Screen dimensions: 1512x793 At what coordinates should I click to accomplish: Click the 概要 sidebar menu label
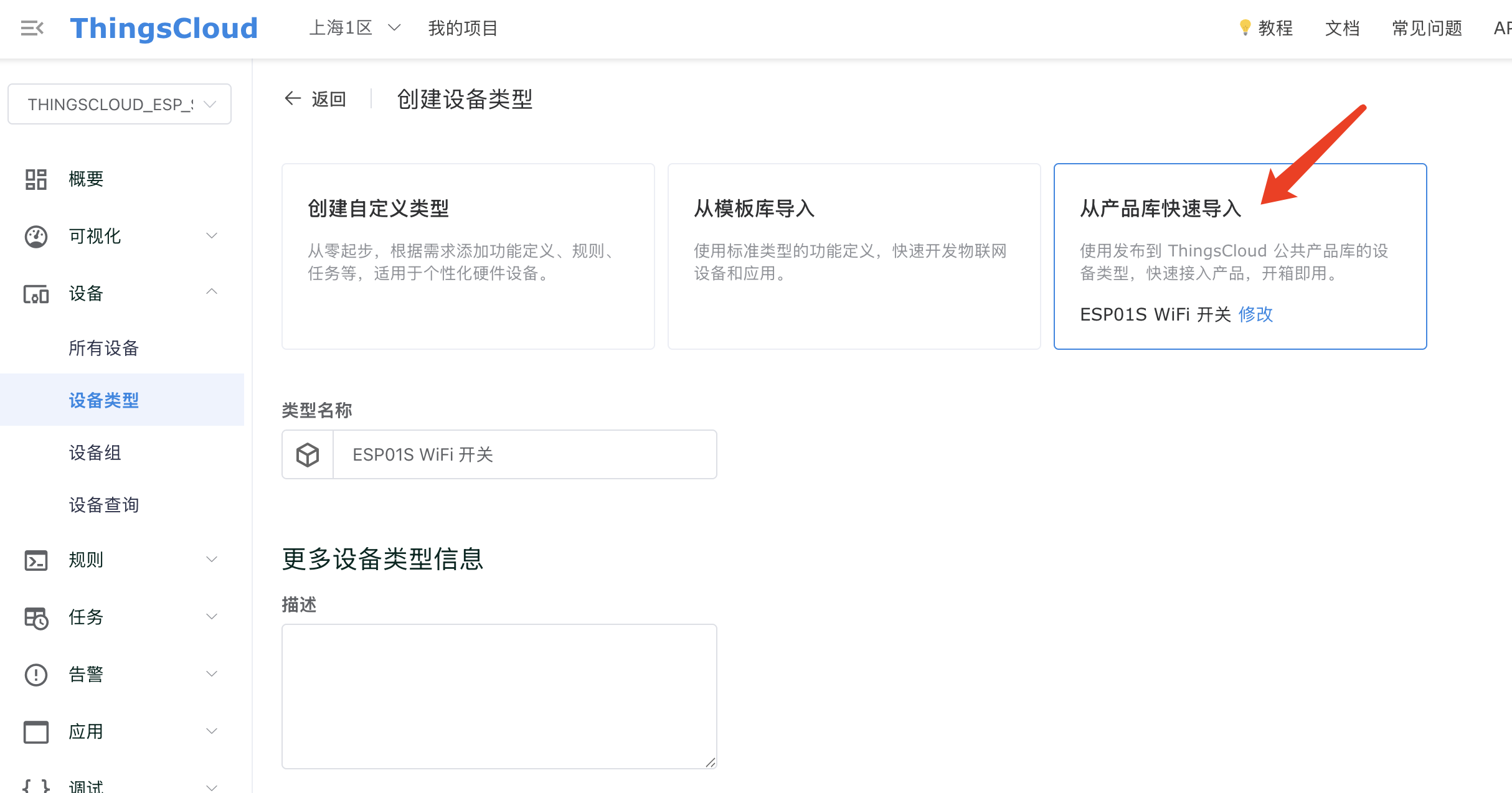(x=86, y=179)
